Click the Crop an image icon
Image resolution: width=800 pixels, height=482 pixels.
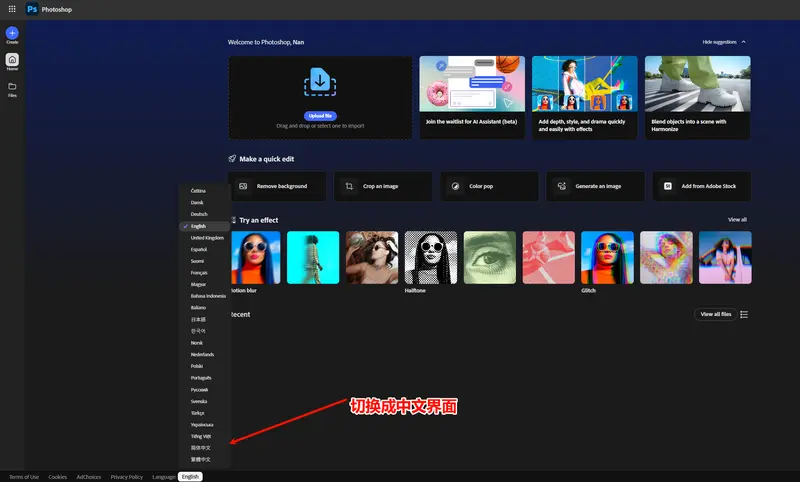coord(349,186)
